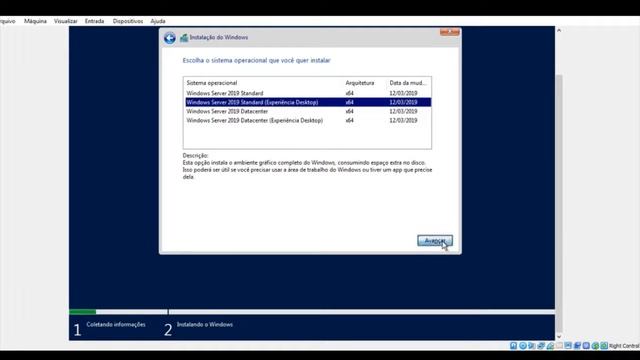Click the vertical scrollbar thumb of VM window
This screenshot has height=360, width=640.
pyautogui.click(x=559, y=203)
